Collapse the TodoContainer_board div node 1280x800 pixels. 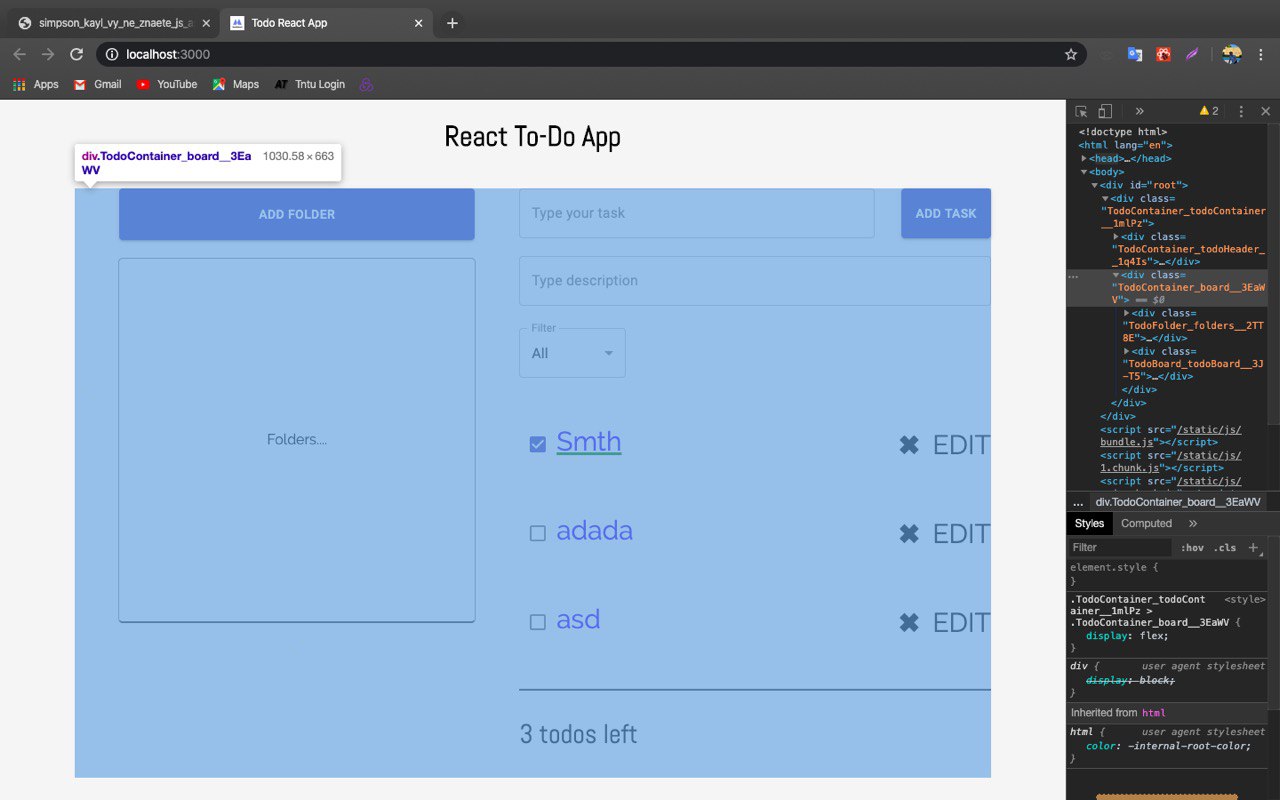1116,275
